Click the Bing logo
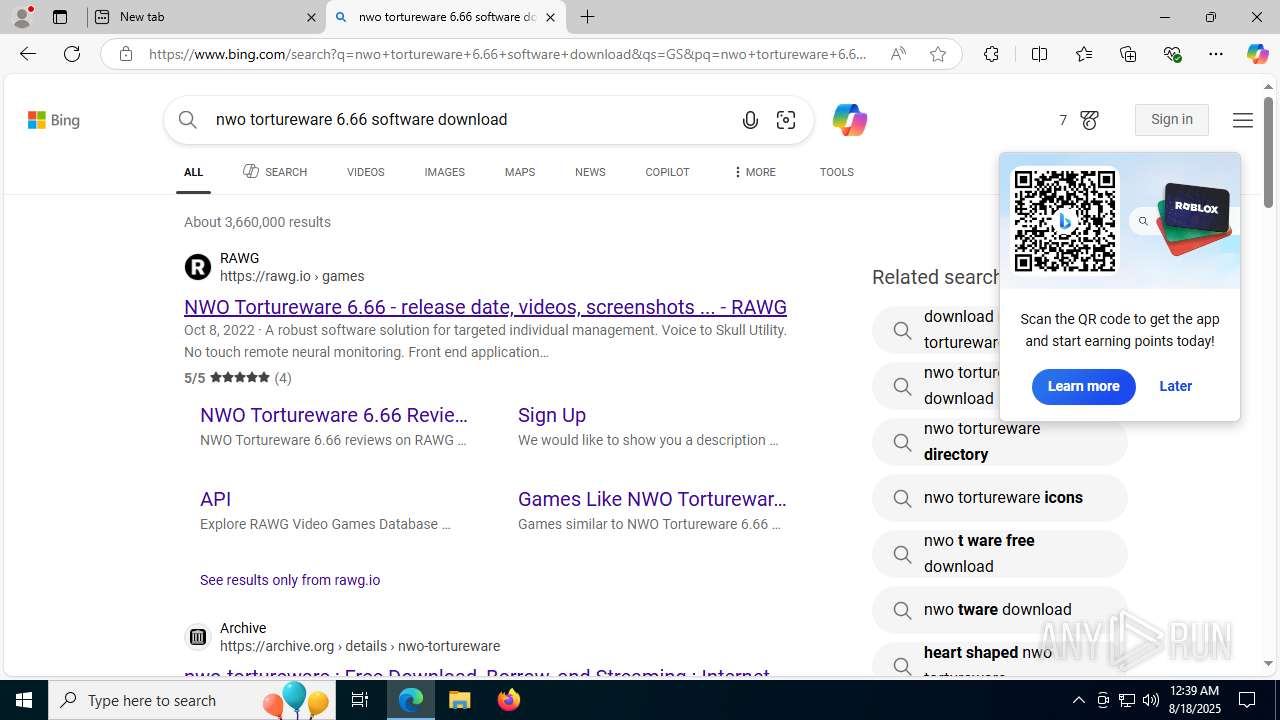Screen dimensions: 1280x720 pyautogui.click(x=54, y=120)
